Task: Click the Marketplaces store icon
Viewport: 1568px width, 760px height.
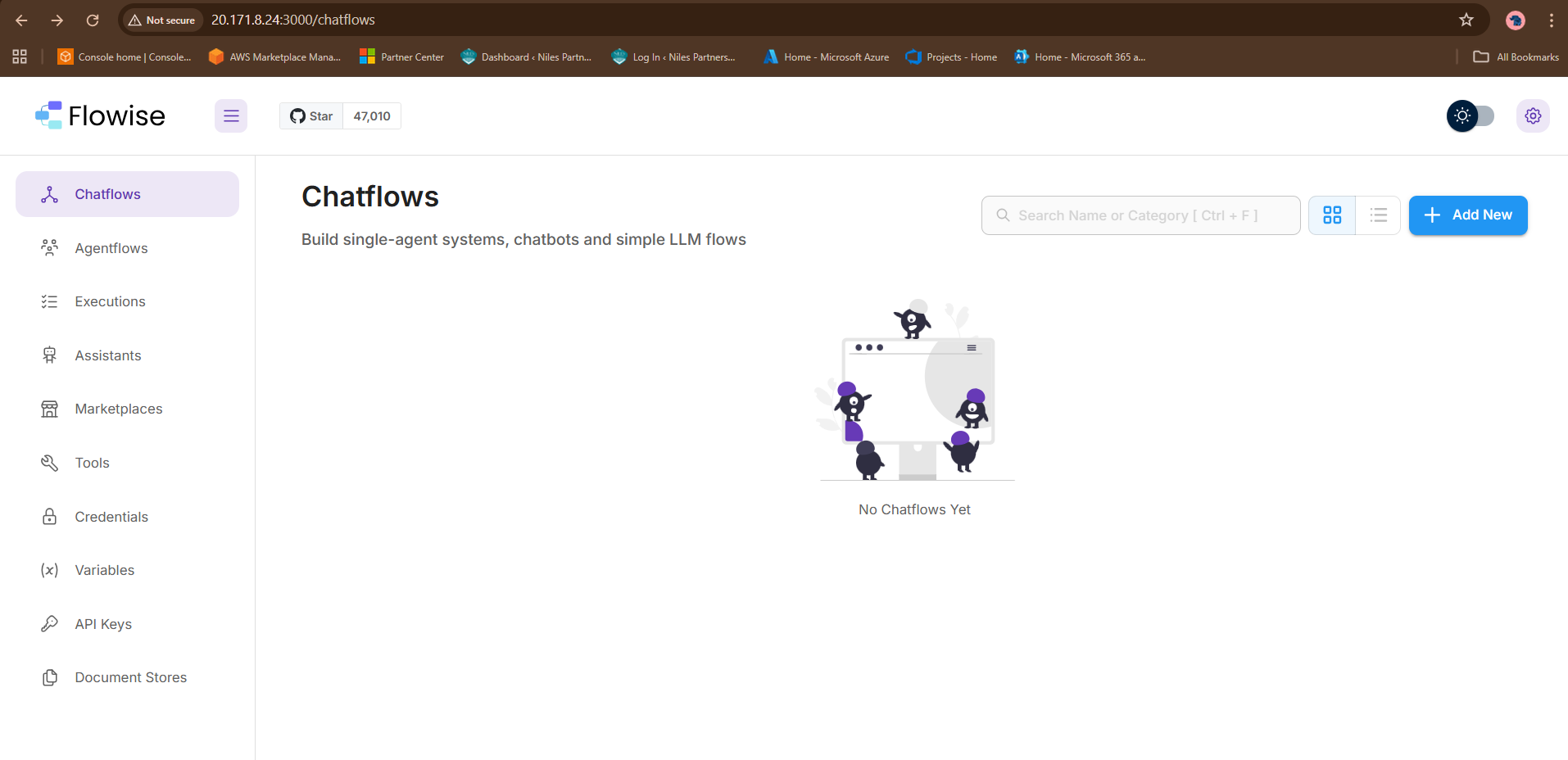Action: [50, 409]
